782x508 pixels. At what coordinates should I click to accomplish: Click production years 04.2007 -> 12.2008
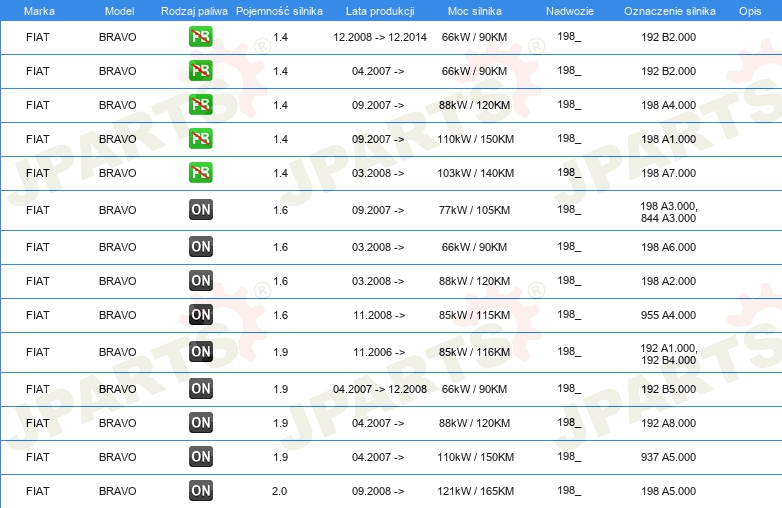(380, 389)
